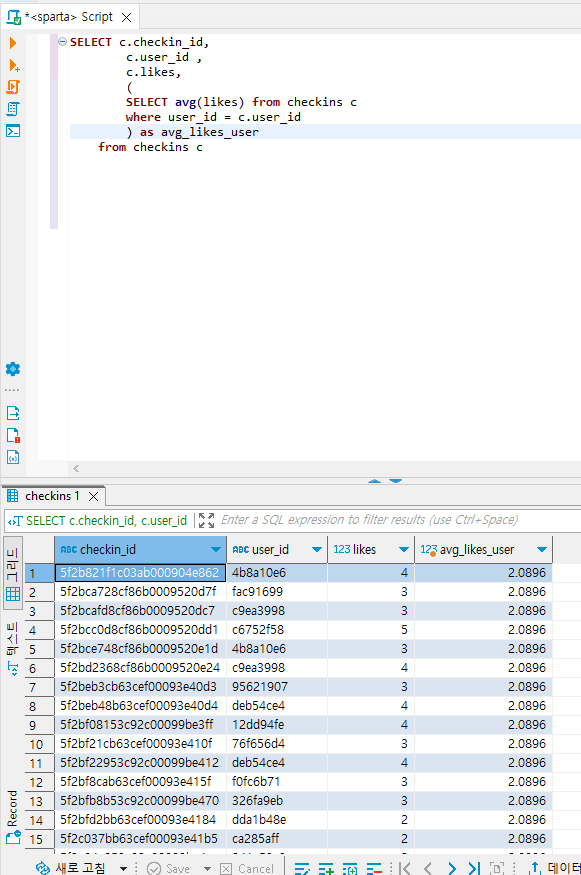Viewport: 581px width, 875px height.
Task: Select the checkins 1 result tab
Action: click(52, 496)
